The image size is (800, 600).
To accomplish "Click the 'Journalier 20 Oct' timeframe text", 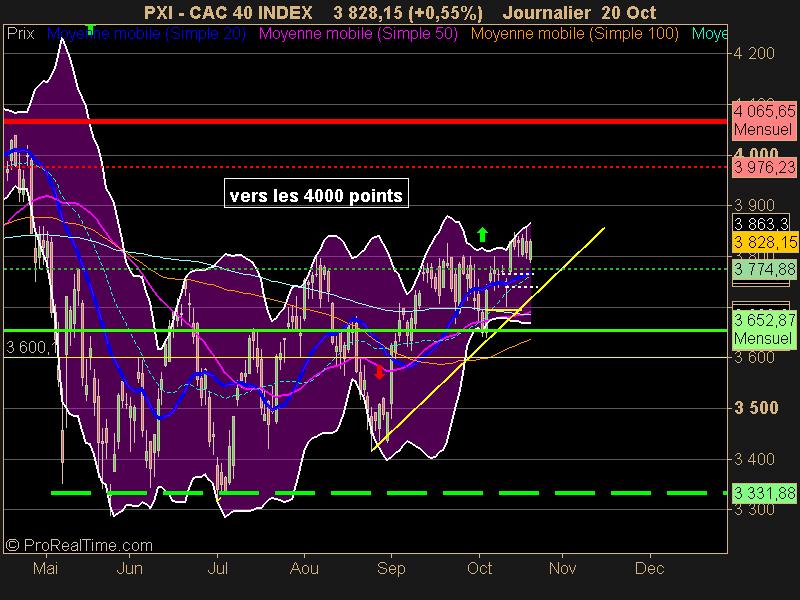I will [579, 12].
